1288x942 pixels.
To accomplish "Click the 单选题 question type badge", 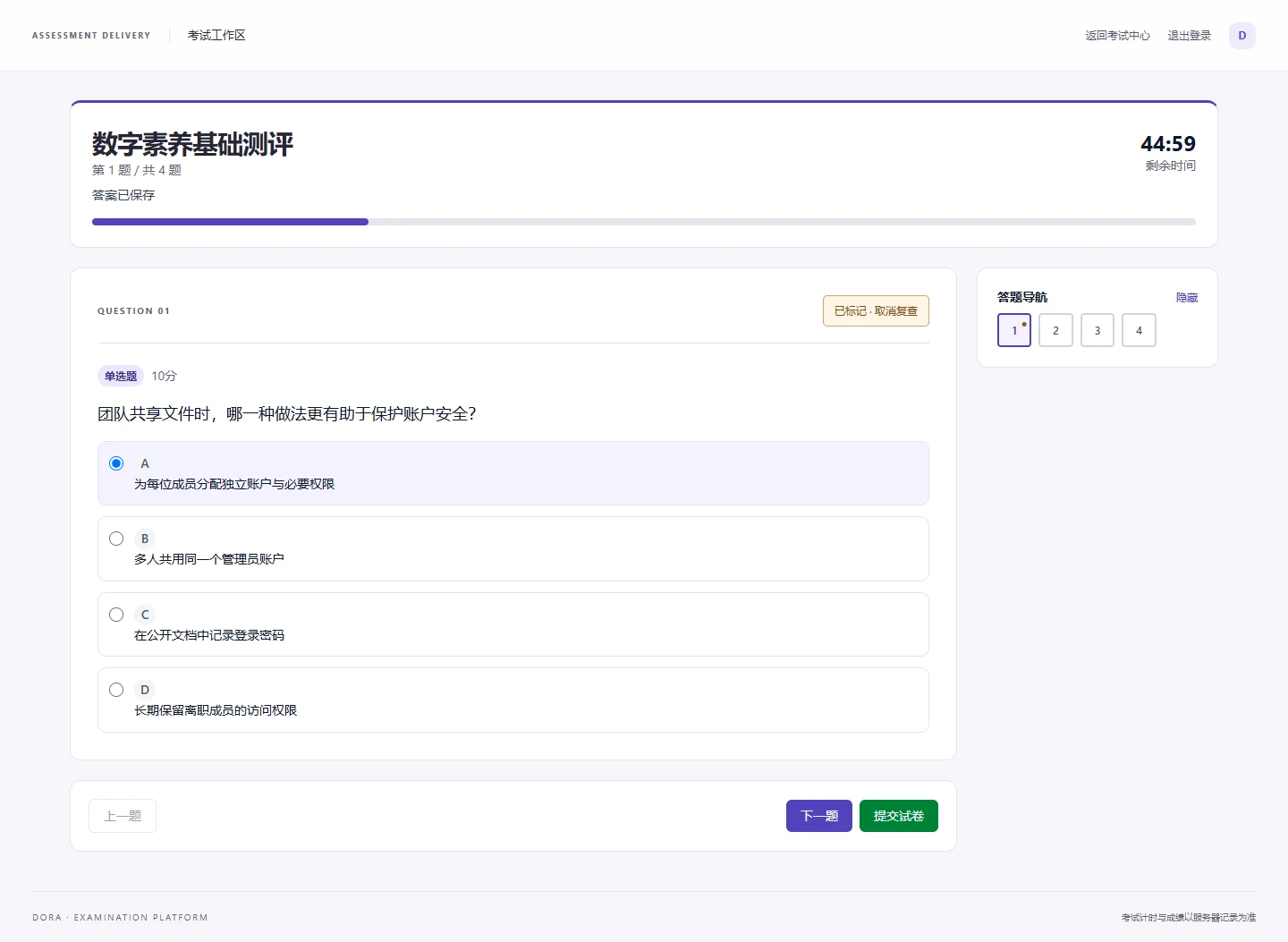I will tap(121, 376).
